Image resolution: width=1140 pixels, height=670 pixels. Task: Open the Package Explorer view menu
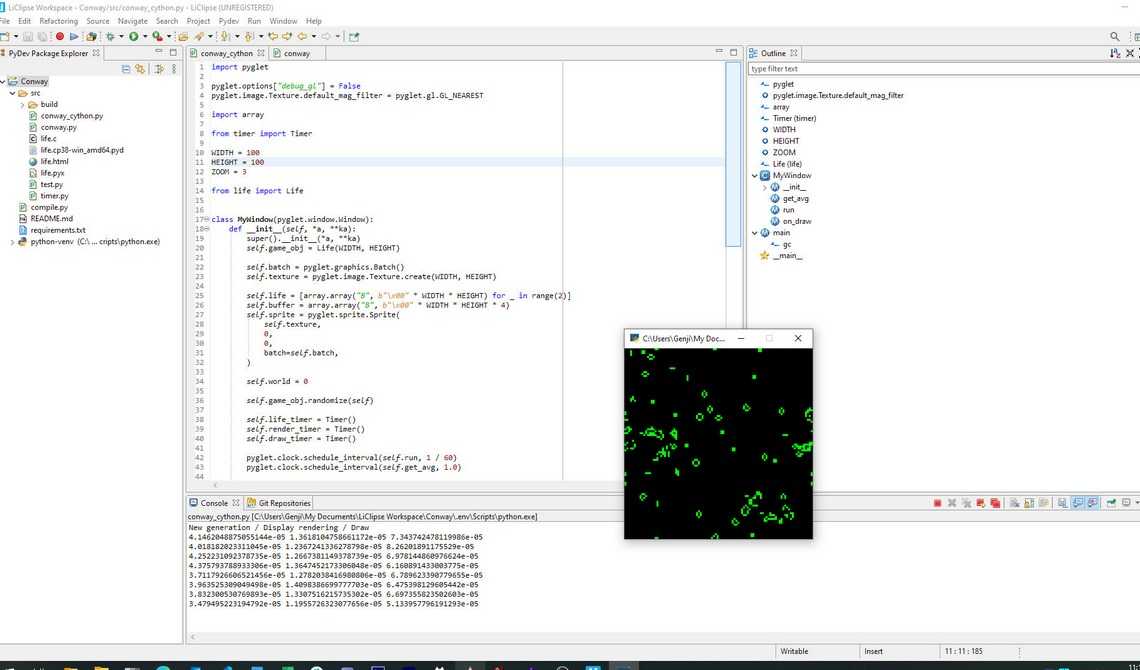[174, 69]
